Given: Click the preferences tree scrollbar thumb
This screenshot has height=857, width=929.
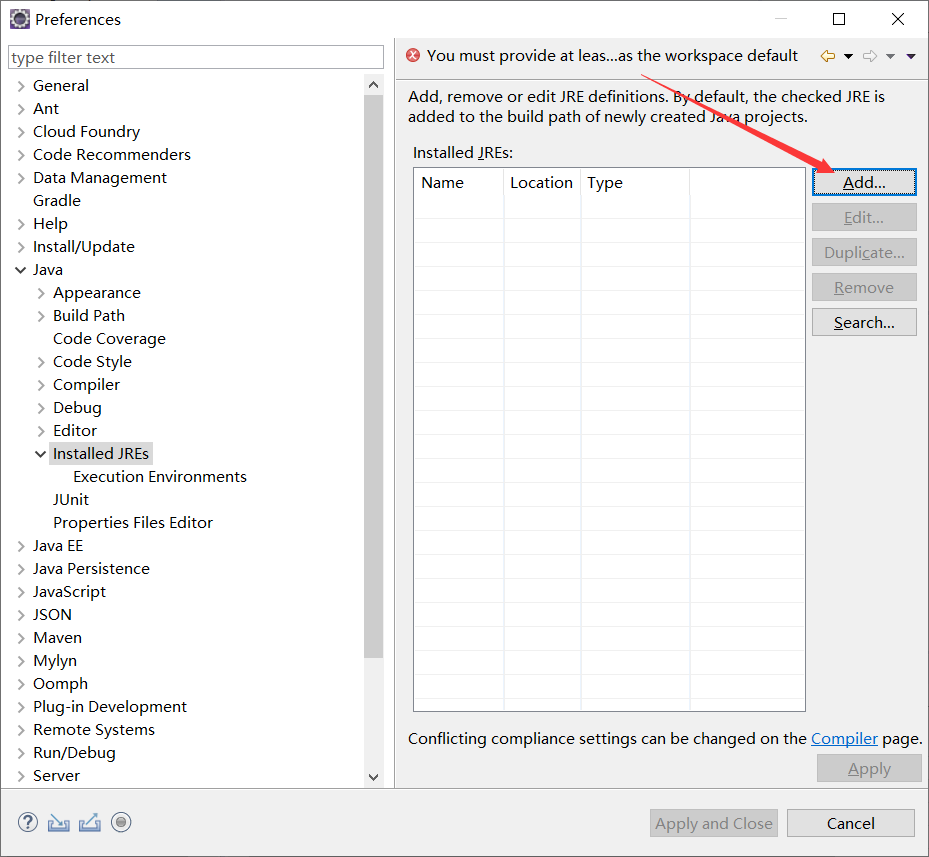Looking at the screenshot, I should coord(373,376).
